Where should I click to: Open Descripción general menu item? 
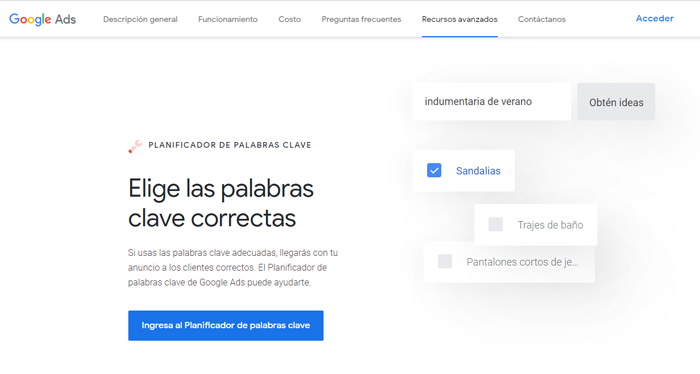point(140,19)
